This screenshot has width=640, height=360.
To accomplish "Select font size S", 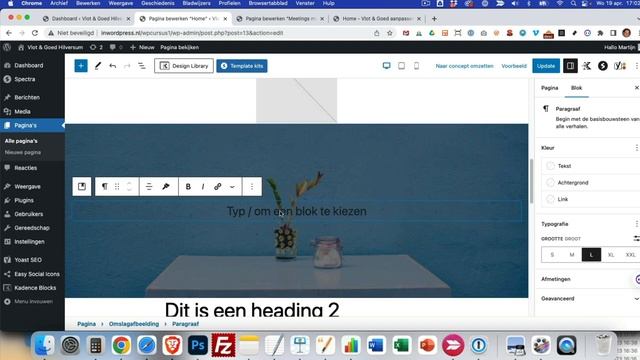I will (x=552, y=255).
